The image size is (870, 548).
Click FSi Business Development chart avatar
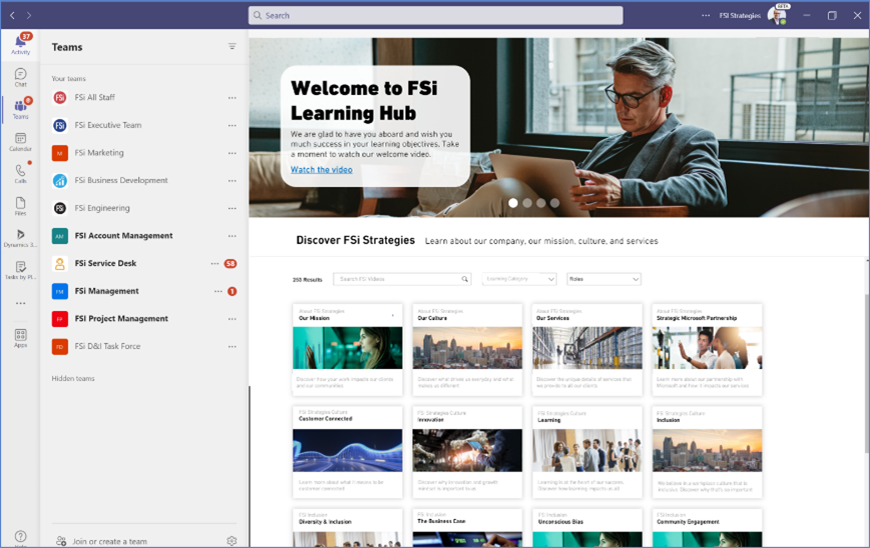[x=60, y=180]
